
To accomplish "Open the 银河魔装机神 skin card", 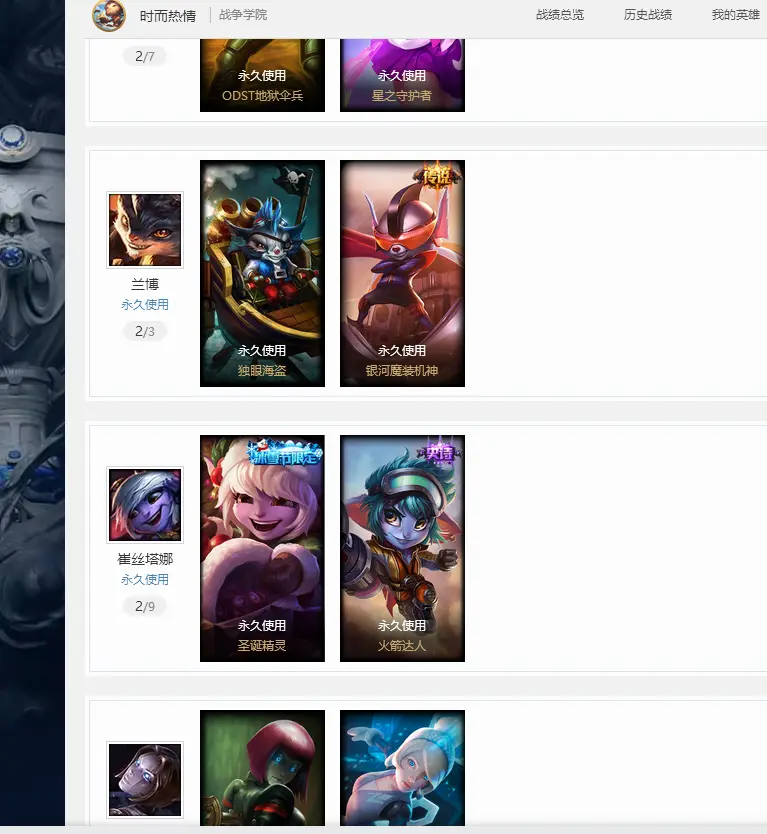I will point(402,273).
